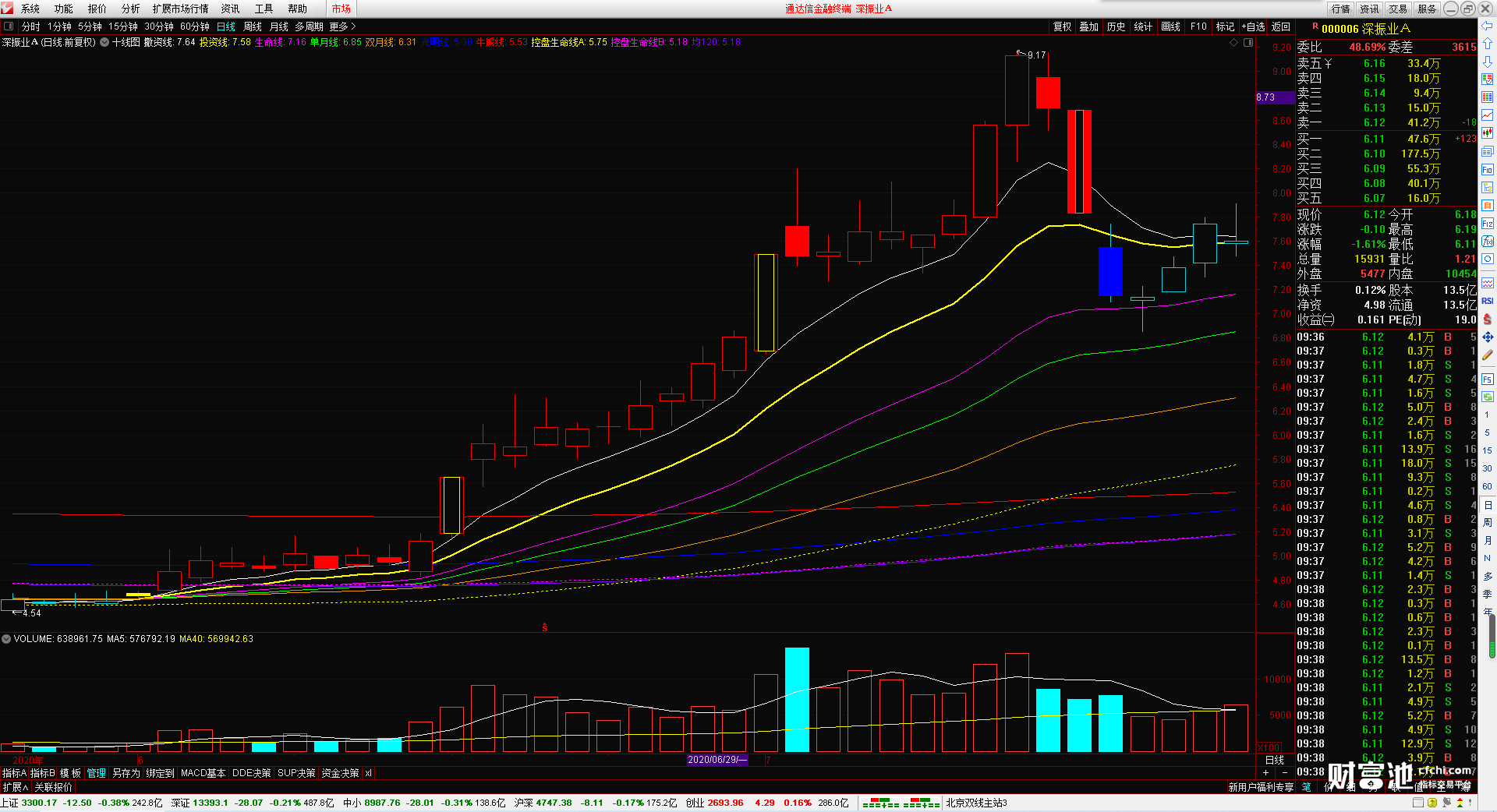Click the red S icon in sidebar
Image resolution: width=1497 pixels, height=812 pixels.
coord(1487,319)
